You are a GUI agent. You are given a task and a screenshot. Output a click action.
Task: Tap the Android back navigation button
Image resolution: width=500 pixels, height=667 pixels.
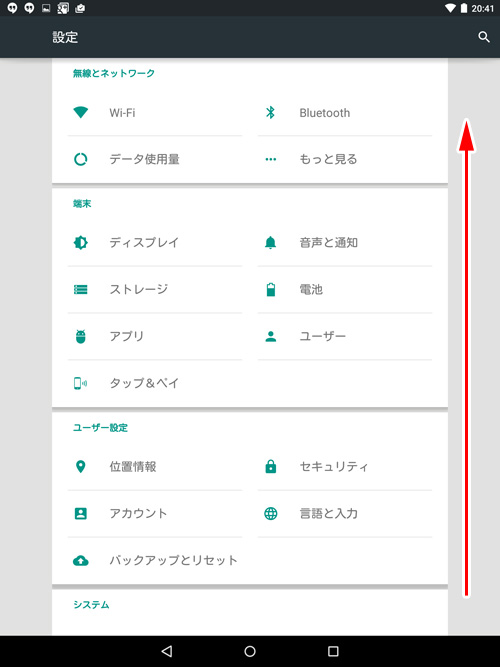point(167,651)
